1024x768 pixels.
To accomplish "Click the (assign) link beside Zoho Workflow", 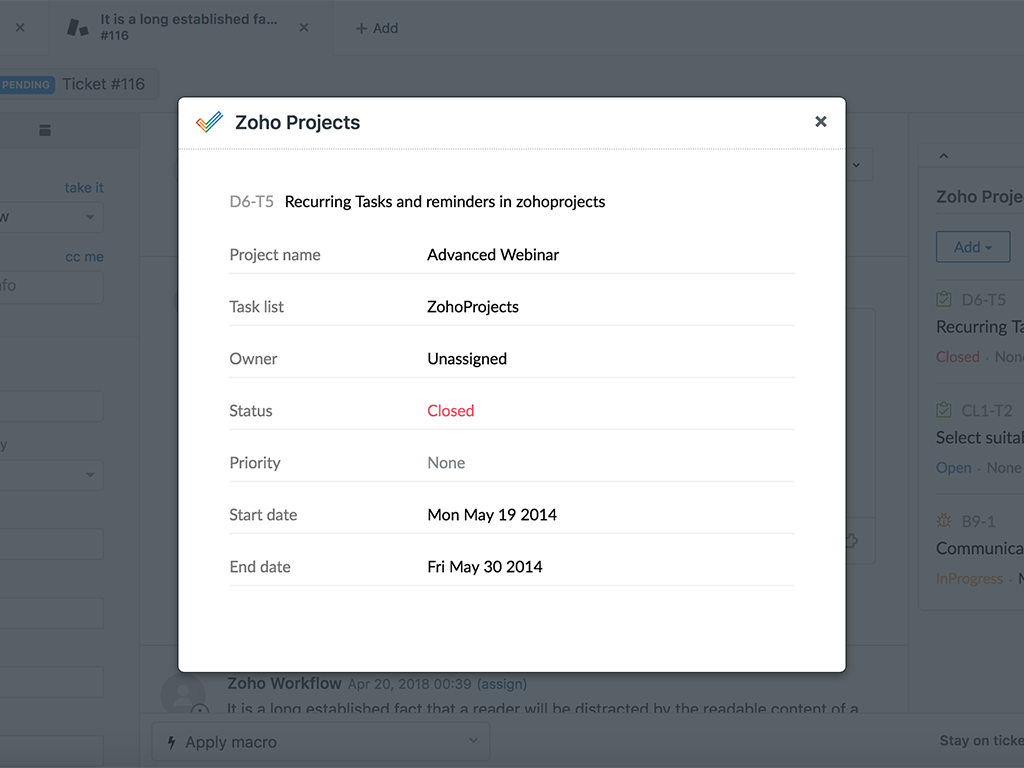I will tap(502, 684).
